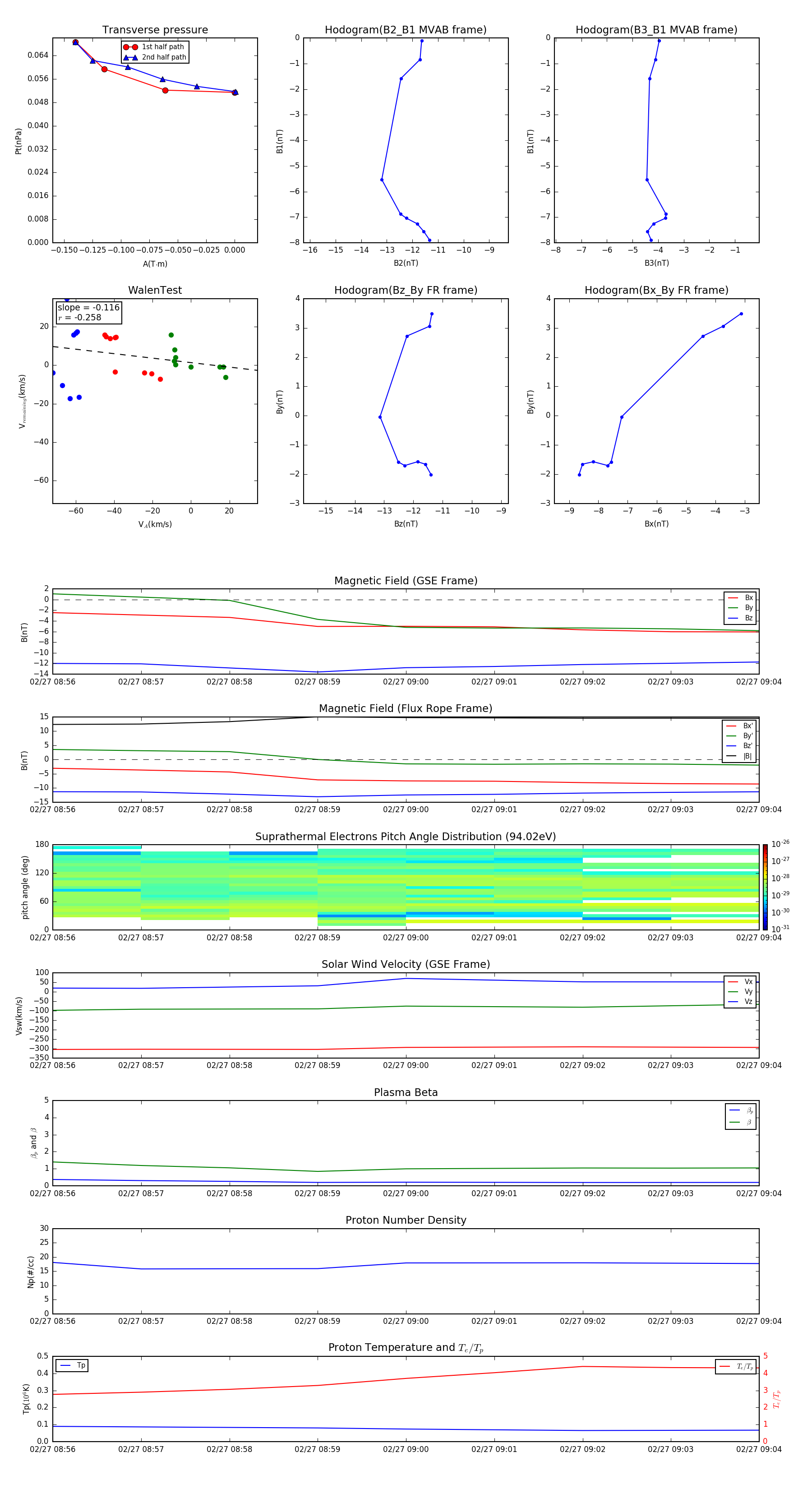Click the dashed regression line in WalenTest plot

click(x=155, y=358)
